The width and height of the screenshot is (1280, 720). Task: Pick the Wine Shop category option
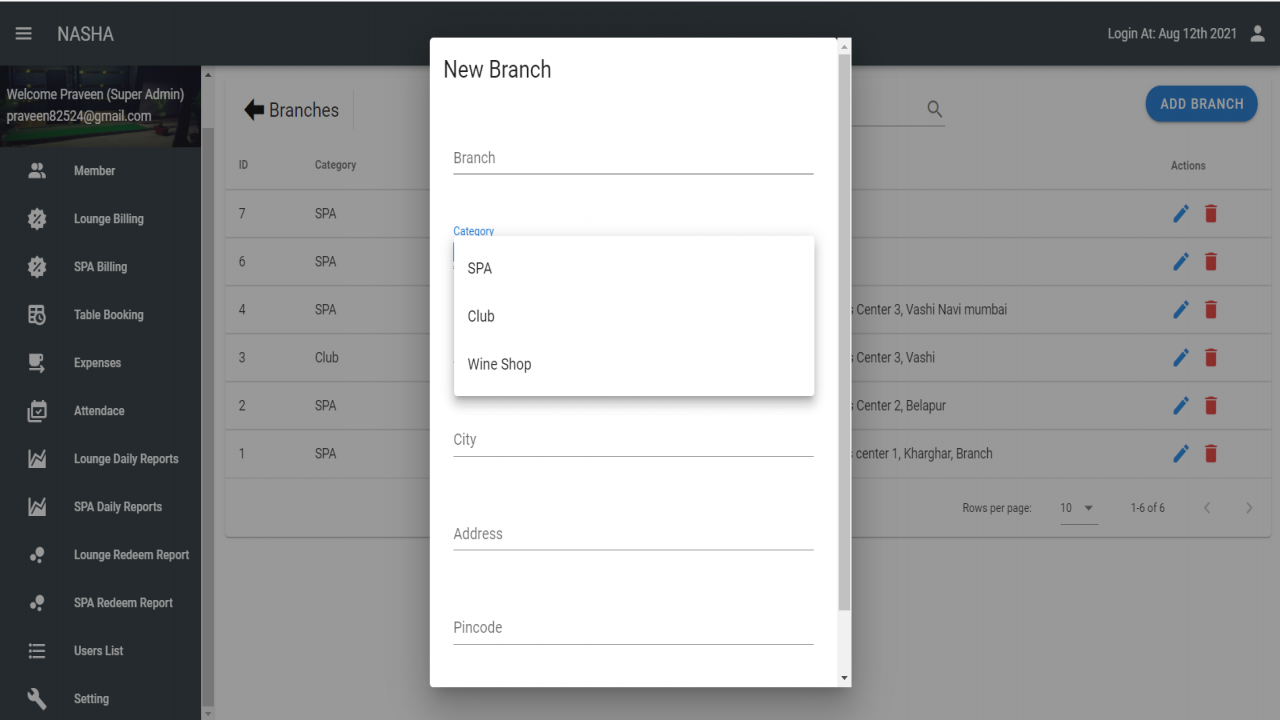click(x=634, y=364)
